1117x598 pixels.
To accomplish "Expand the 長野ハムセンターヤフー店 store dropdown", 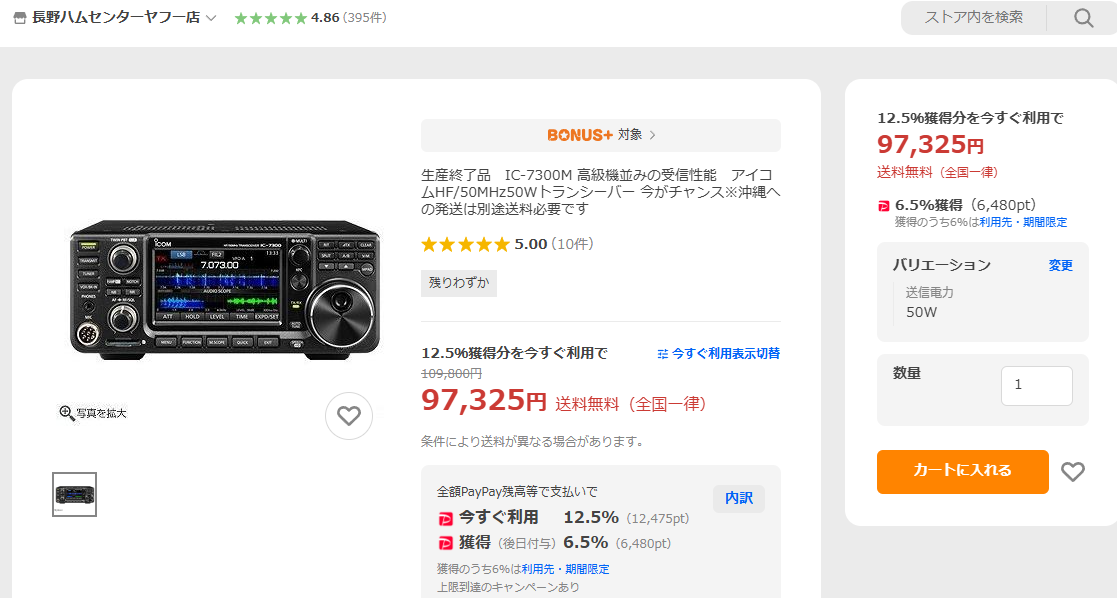I will coord(211,18).
